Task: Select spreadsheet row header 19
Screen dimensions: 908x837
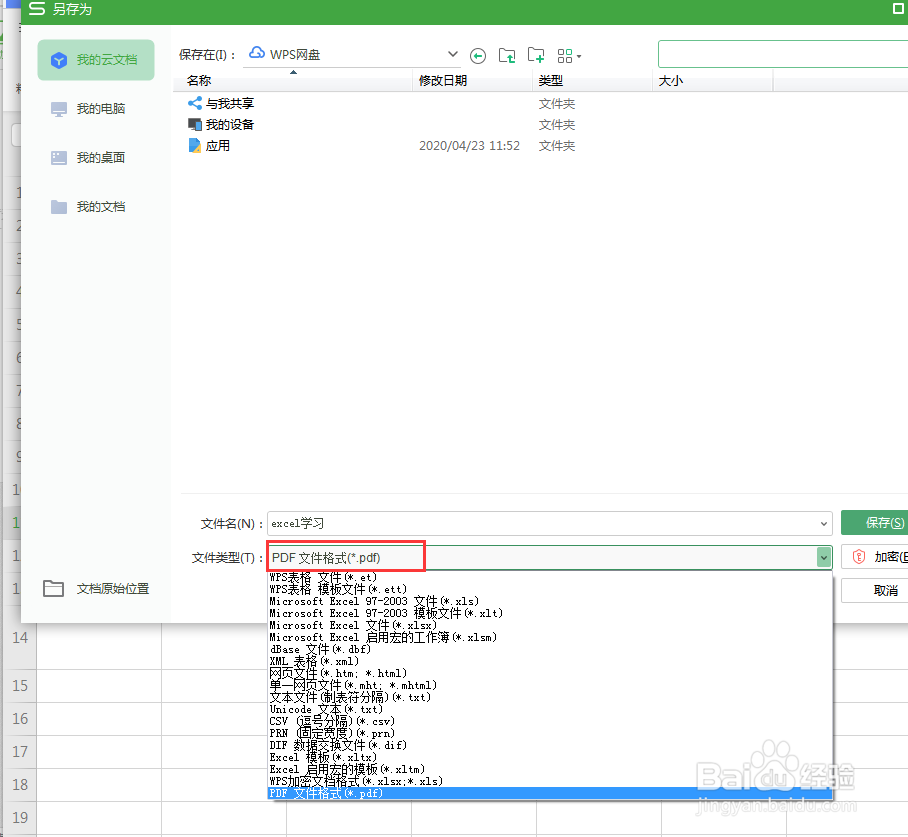Action: [x=20, y=818]
